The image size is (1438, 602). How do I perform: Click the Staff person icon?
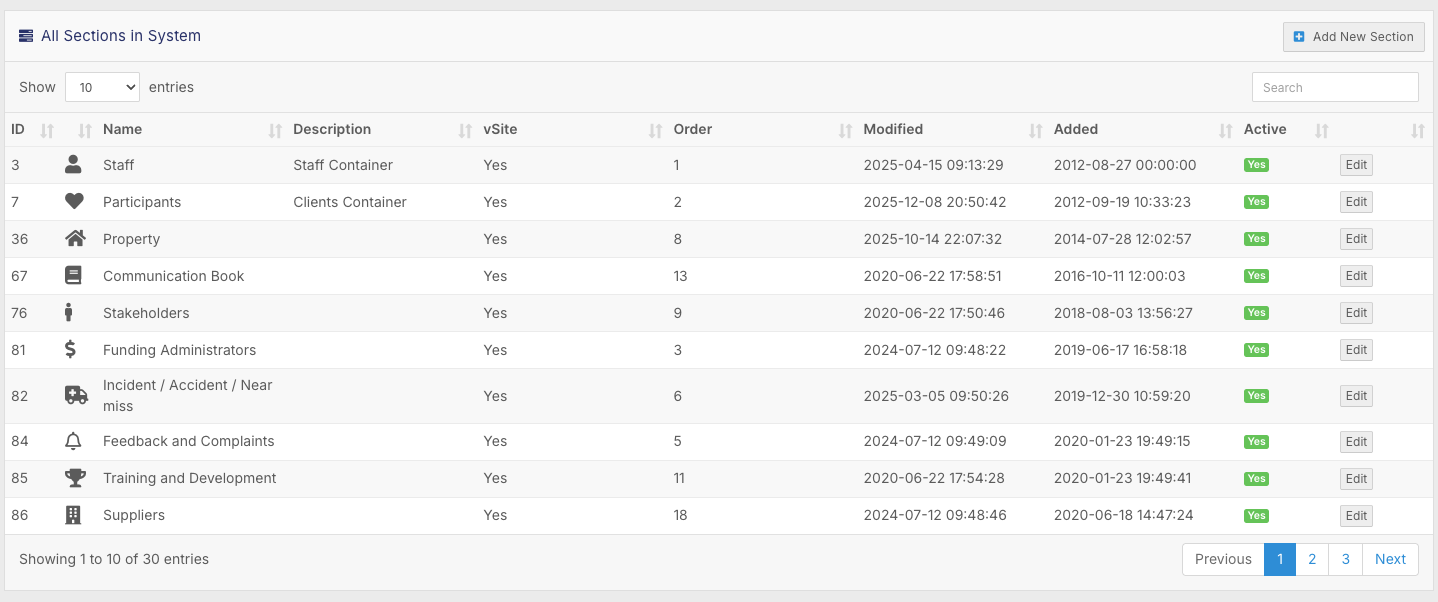click(73, 165)
